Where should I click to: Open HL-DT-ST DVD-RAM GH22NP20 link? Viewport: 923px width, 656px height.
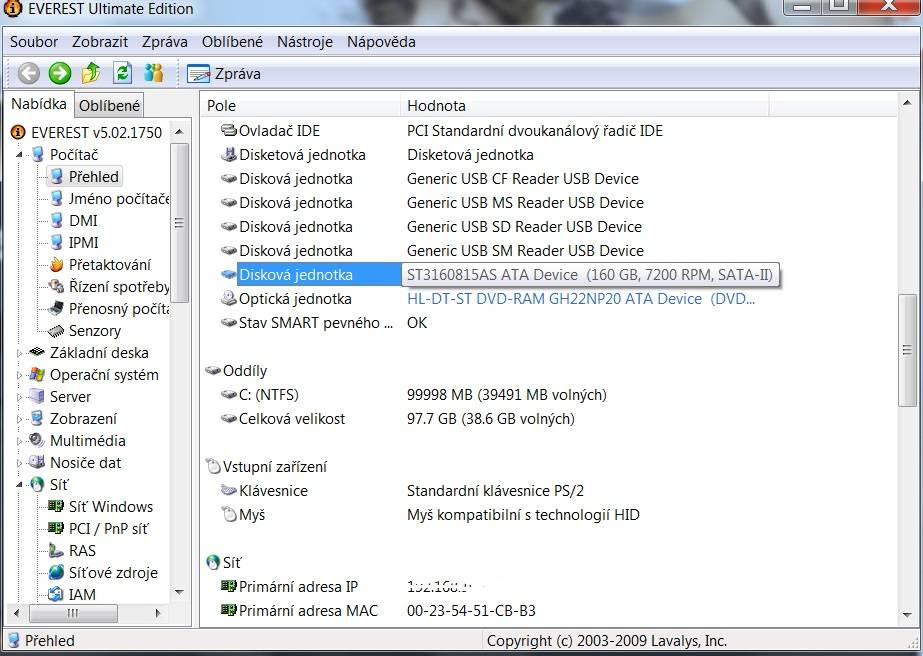[x=580, y=299]
